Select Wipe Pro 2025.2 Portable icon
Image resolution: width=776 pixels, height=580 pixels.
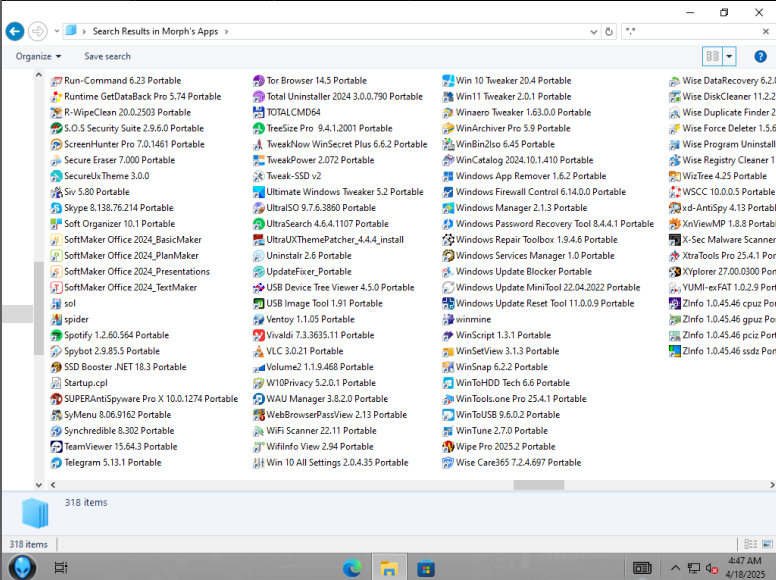pyautogui.click(x=448, y=446)
